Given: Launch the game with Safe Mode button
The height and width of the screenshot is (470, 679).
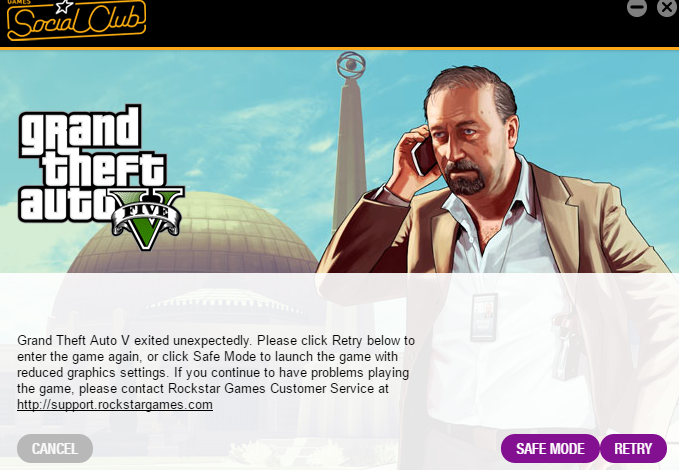Looking at the screenshot, I should click(x=550, y=448).
